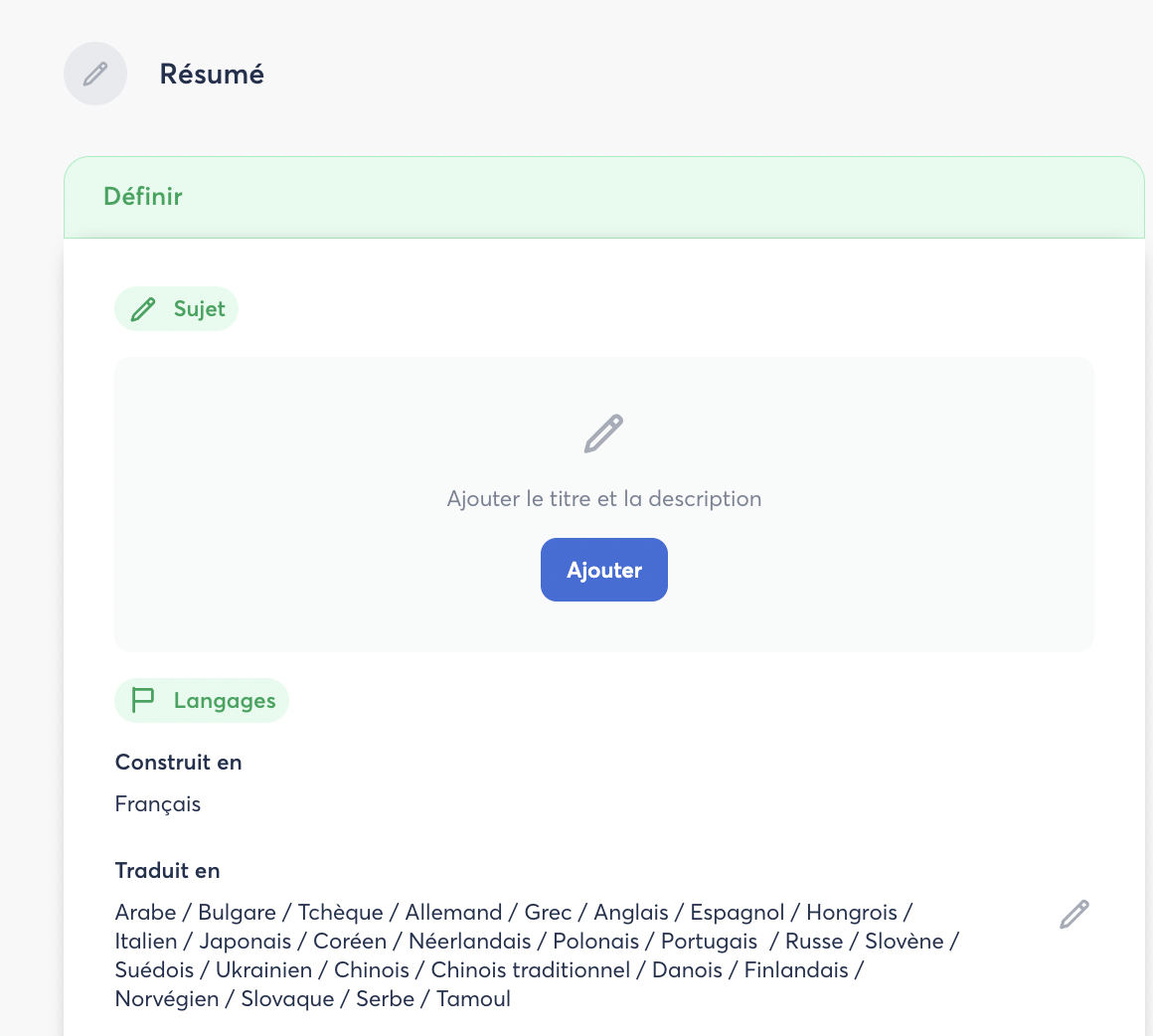Click Arabe in the translated languages list
Screen dimensions: 1153x1036
pyautogui.click(x=145, y=913)
